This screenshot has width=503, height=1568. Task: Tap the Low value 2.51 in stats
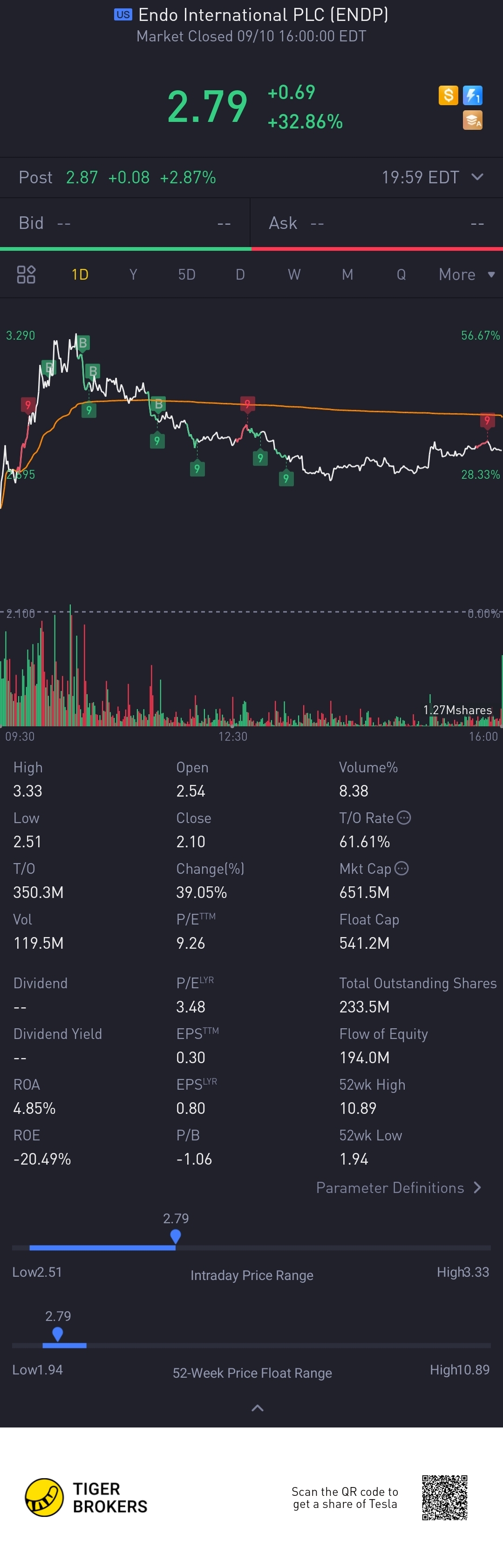pos(27,842)
